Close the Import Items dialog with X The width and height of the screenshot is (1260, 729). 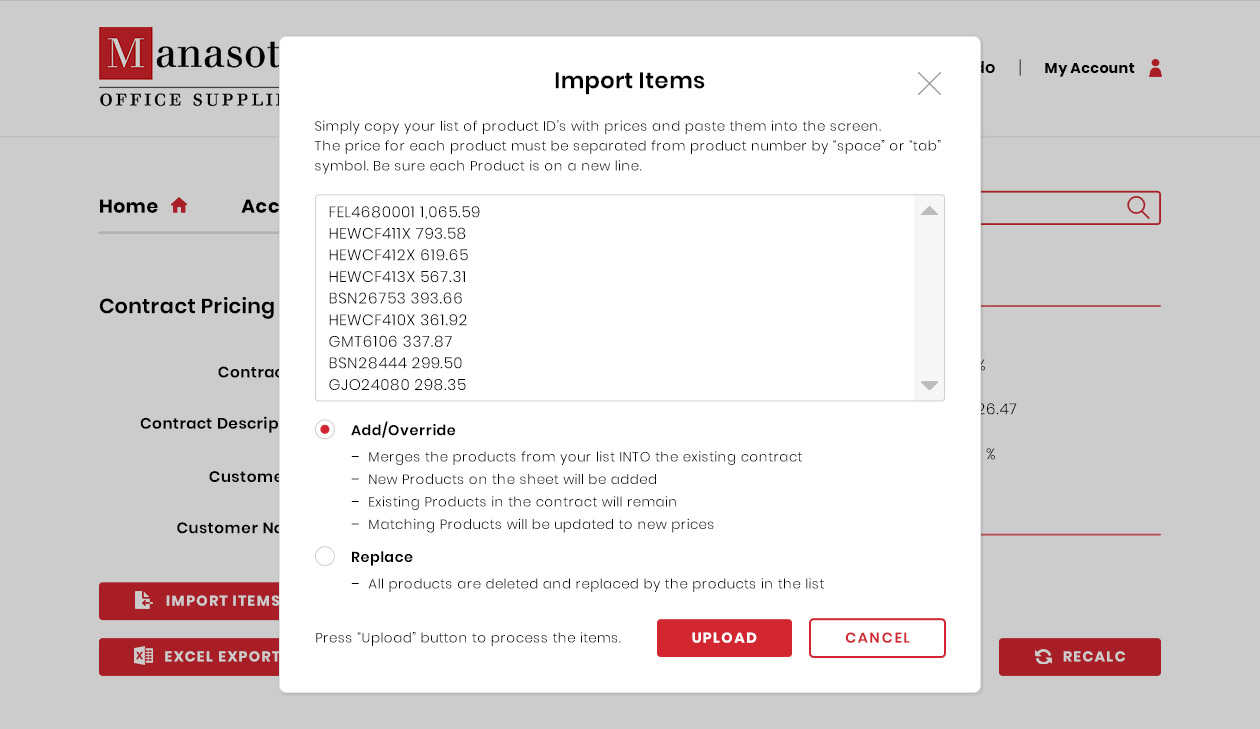(x=929, y=84)
